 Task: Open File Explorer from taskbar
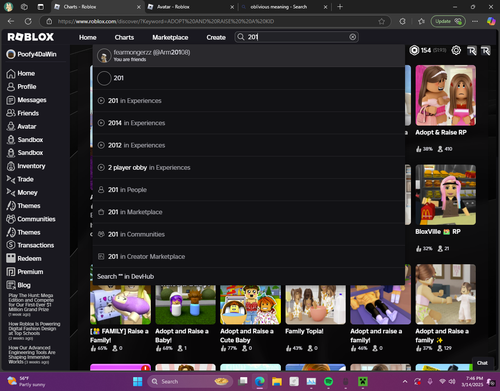tap(277, 381)
